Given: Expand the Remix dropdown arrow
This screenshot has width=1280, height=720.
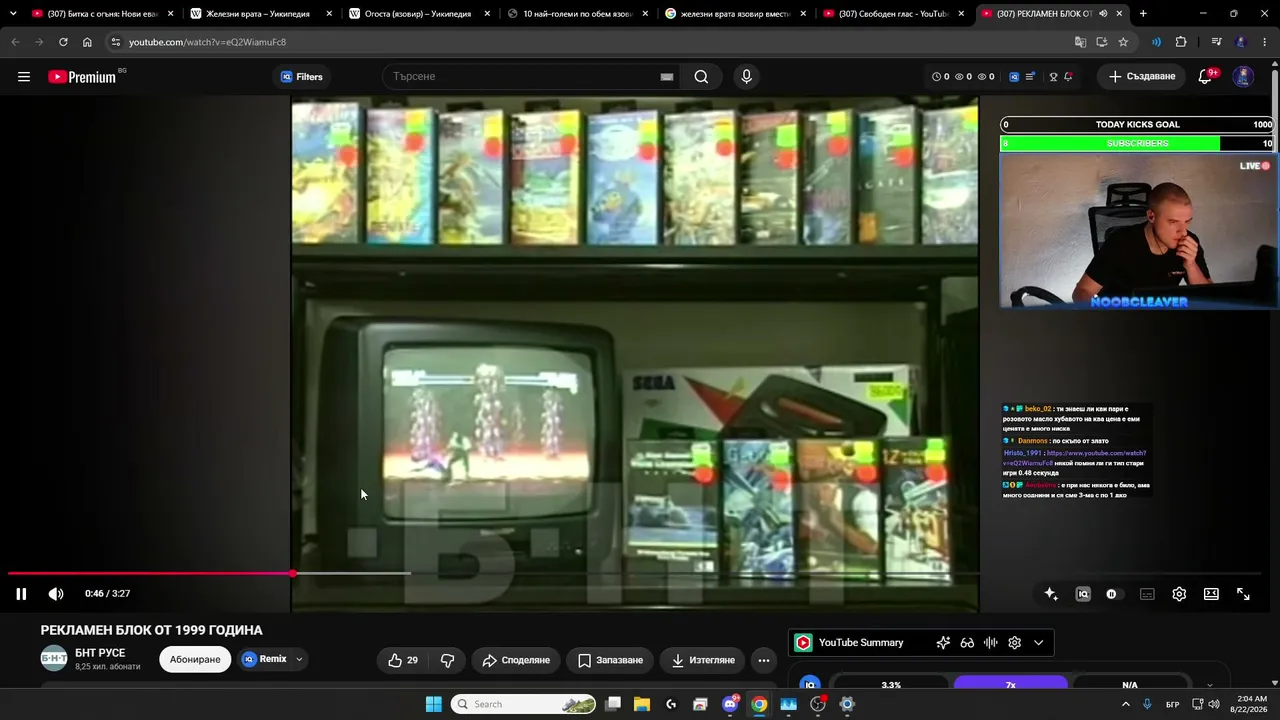Looking at the screenshot, I should (x=299, y=660).
